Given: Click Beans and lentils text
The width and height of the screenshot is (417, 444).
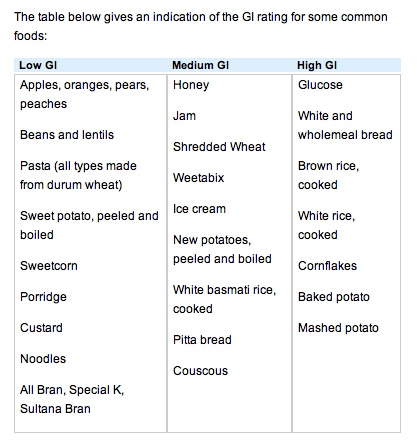Looking at the screenshot, I should tap(67, 135).
